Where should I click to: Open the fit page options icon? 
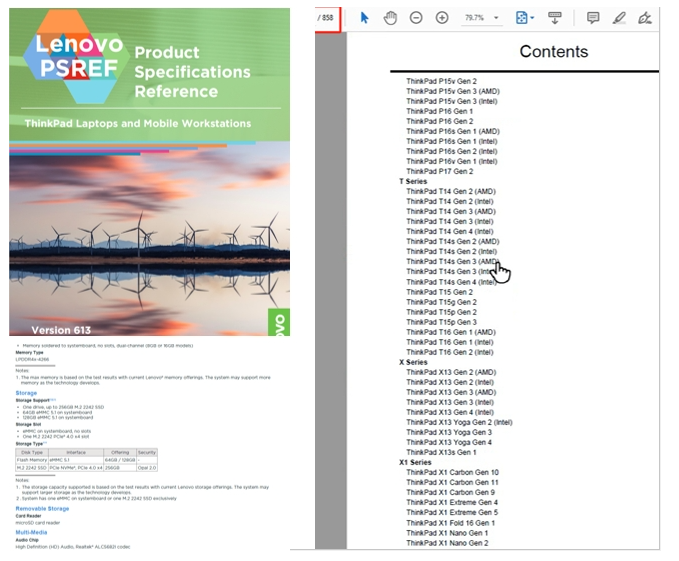coord(521,18)
